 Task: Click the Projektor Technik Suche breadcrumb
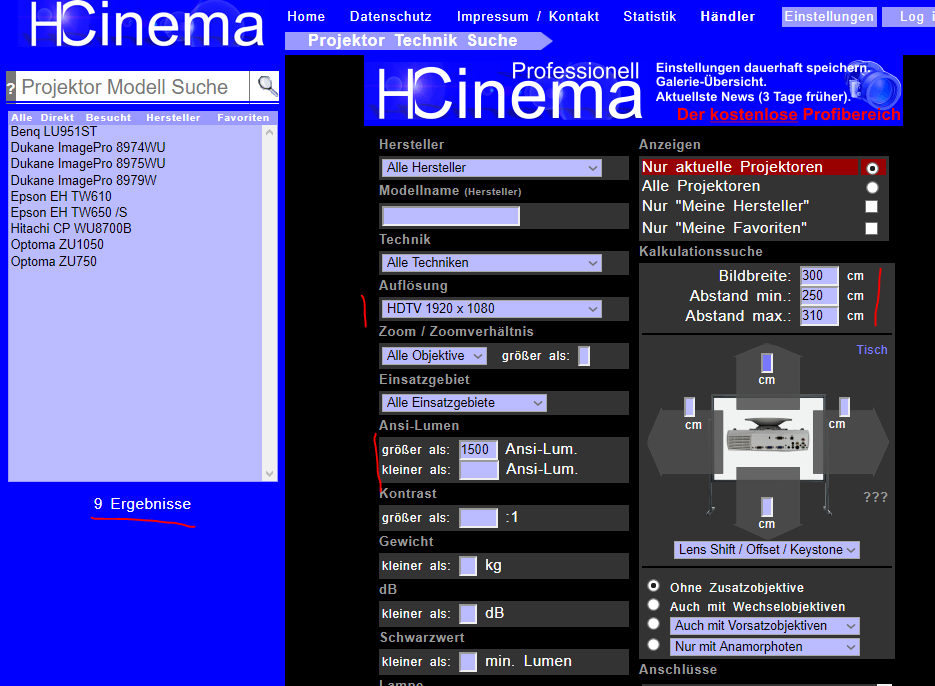(413, 41)
